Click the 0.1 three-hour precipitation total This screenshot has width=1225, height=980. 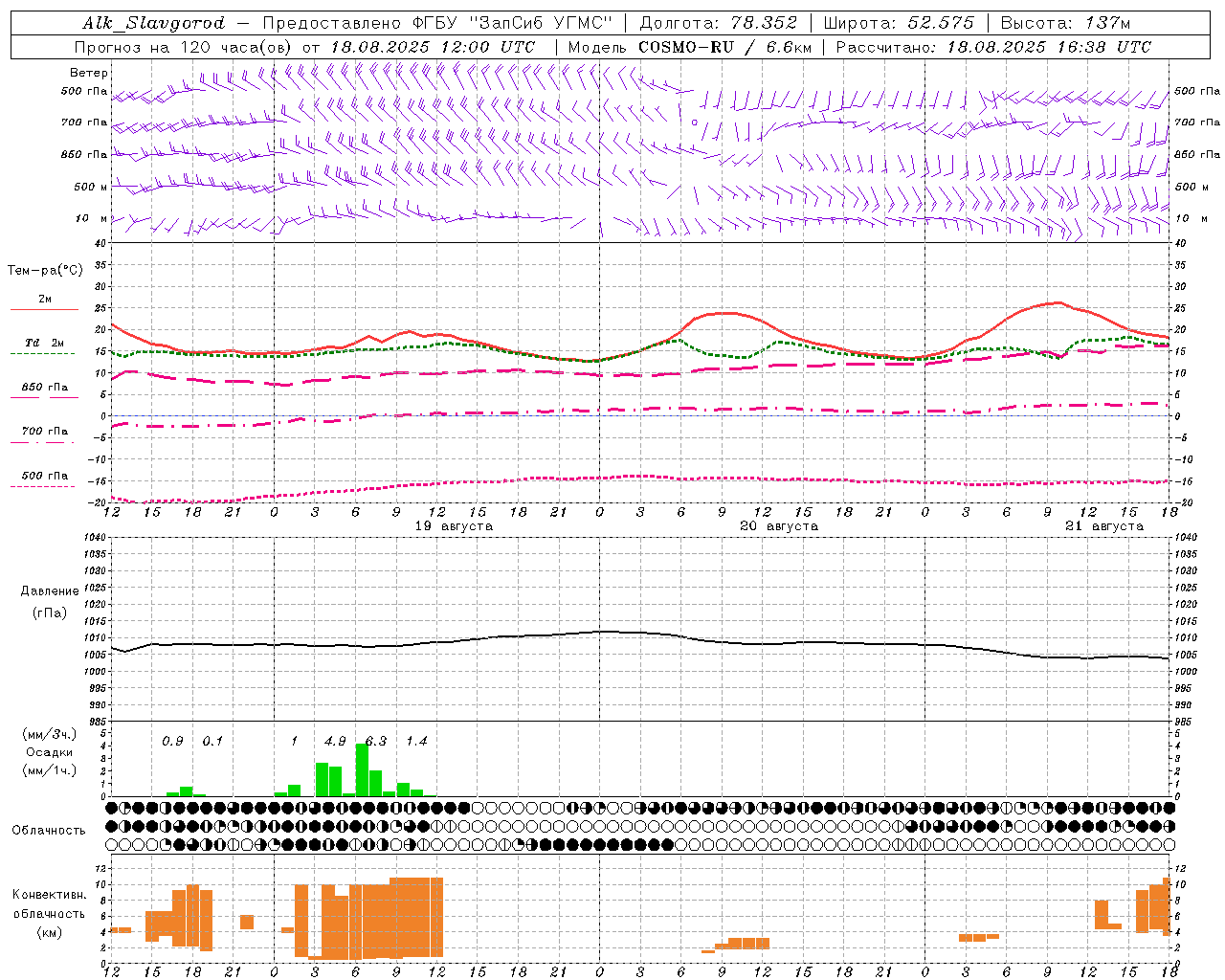(212, 742)
